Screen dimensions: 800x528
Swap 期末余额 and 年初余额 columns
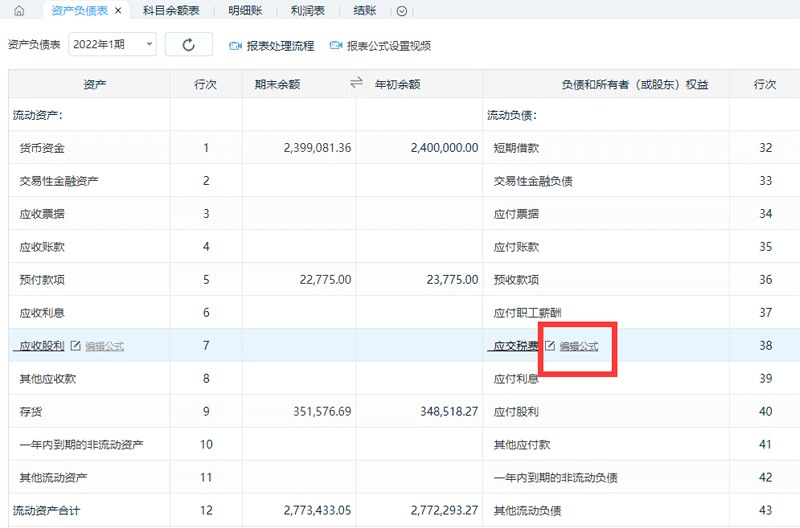point(356,84)
